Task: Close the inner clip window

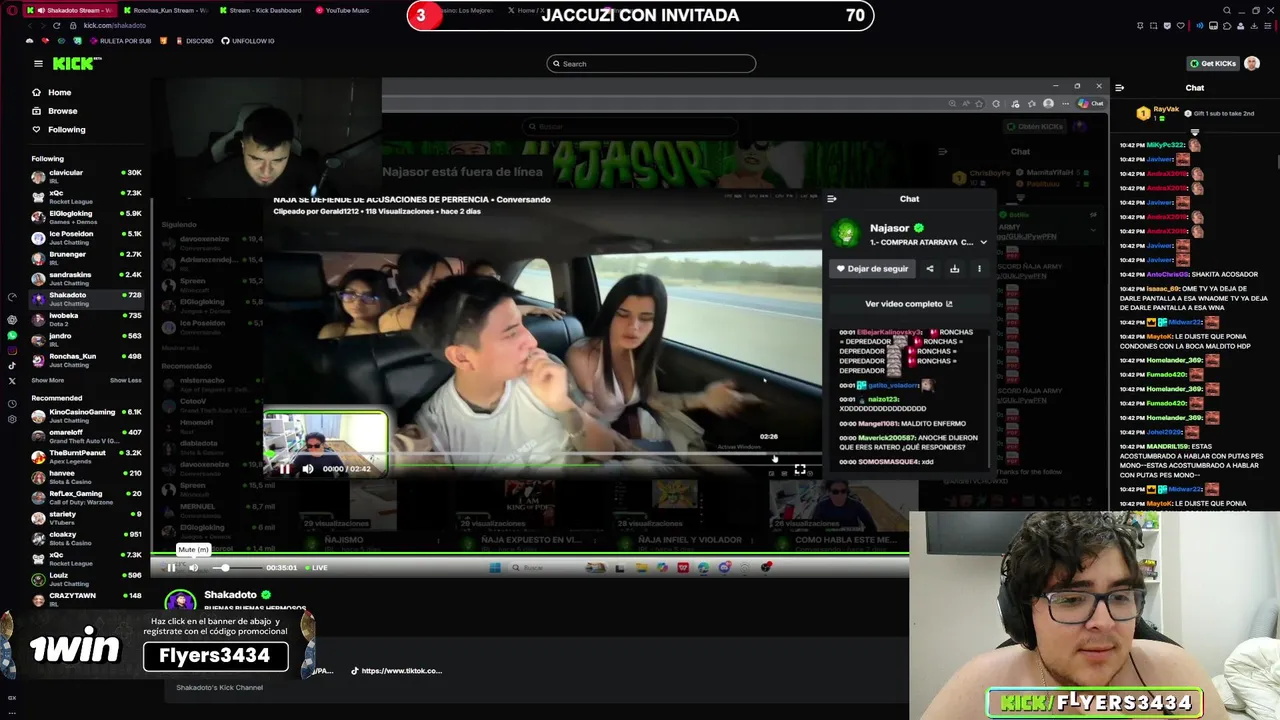Action: [1099, 86]
